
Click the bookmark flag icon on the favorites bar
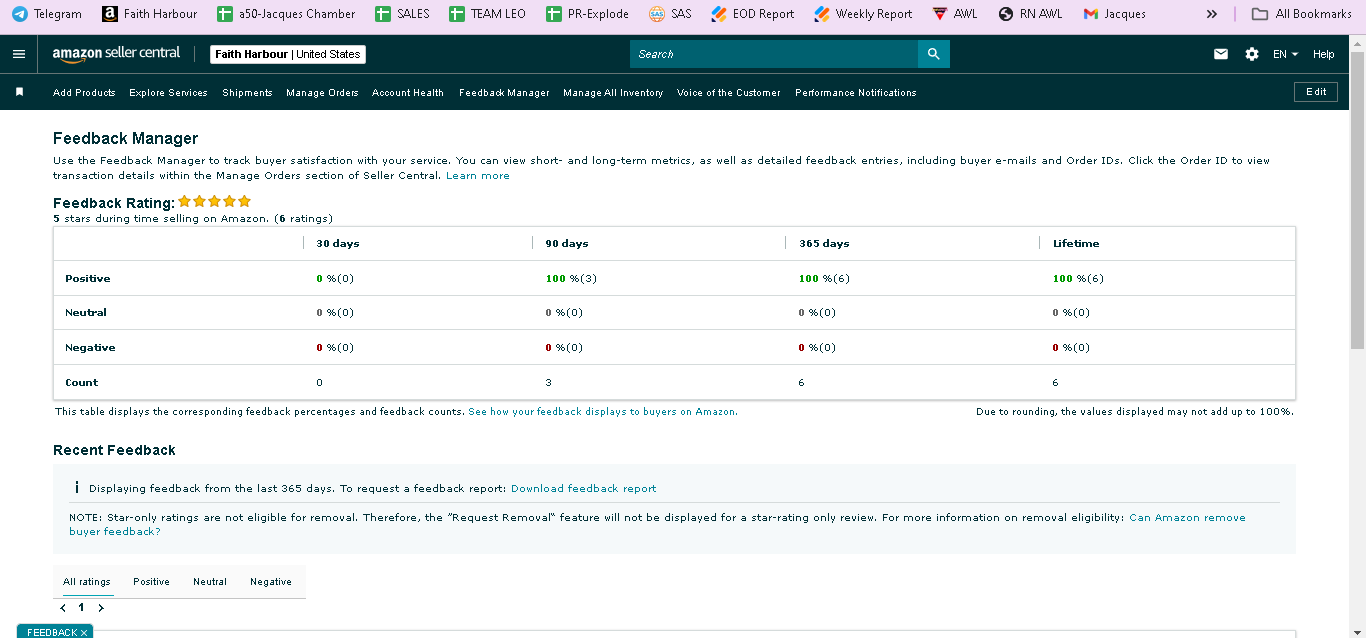(x=19, y=92)
